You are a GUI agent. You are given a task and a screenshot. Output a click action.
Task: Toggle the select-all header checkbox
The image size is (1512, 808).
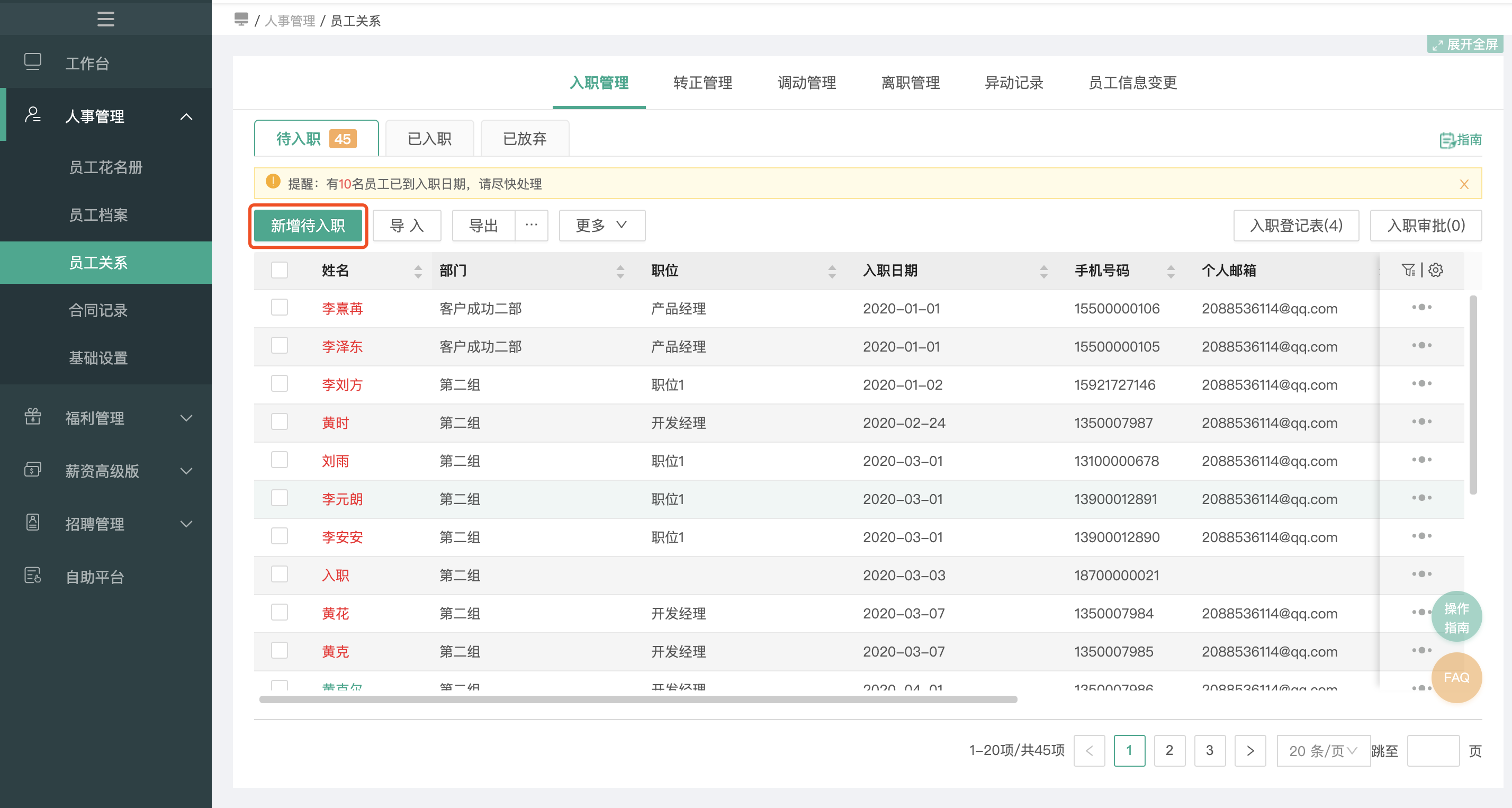click(280, 270)
